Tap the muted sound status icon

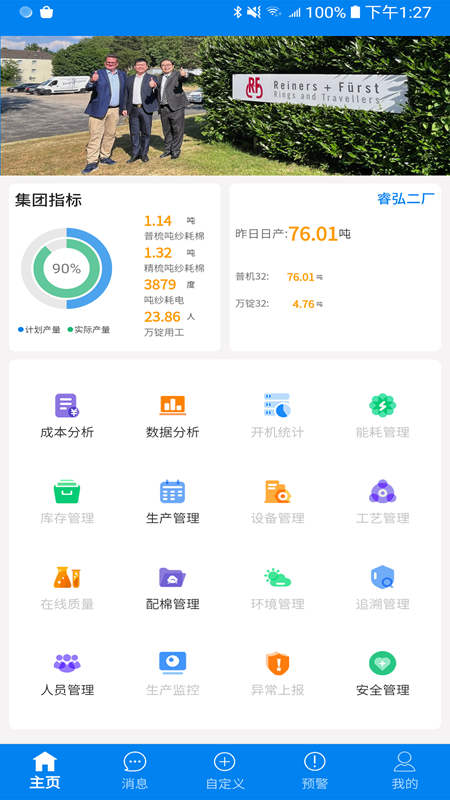coord(254,12)
